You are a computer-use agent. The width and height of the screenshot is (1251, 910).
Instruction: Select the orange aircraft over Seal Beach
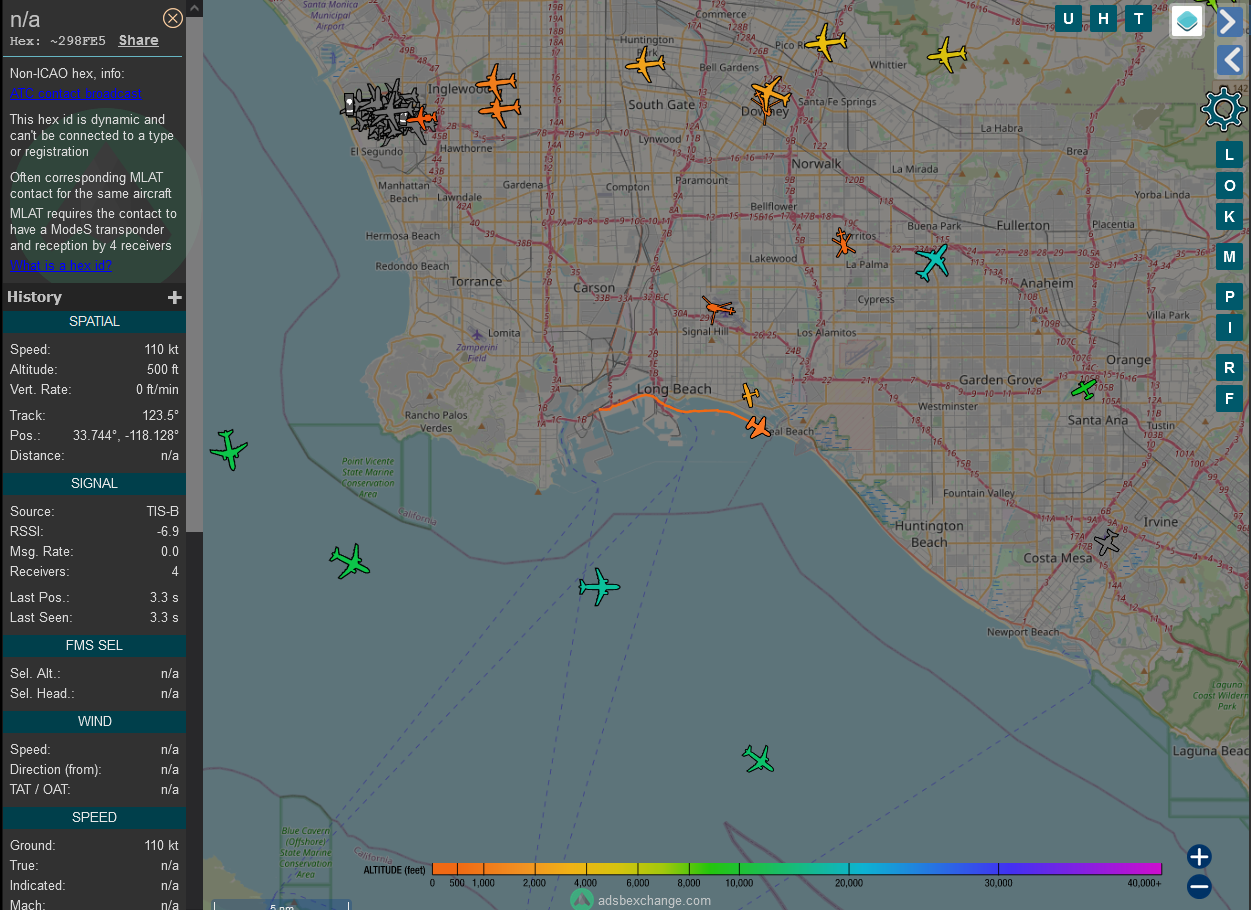click(758, 427)
